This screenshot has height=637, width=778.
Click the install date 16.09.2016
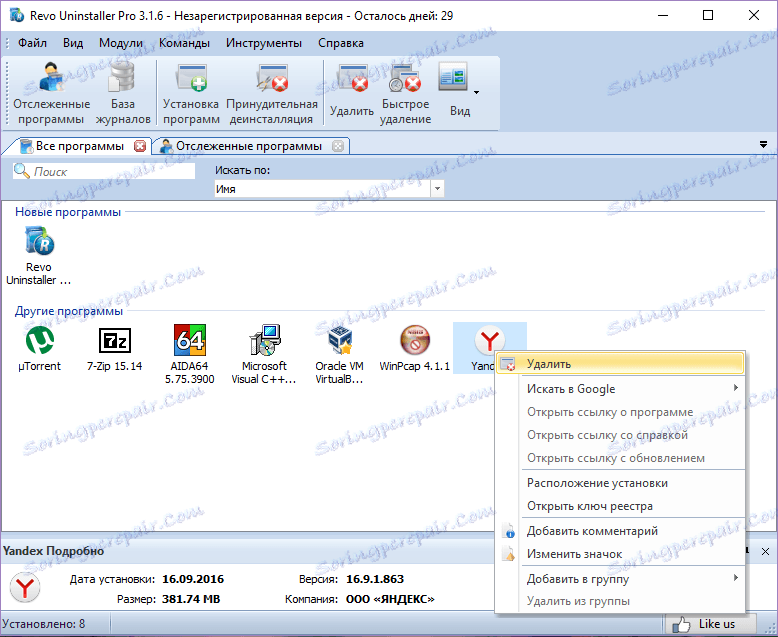[x=193, y=579]
